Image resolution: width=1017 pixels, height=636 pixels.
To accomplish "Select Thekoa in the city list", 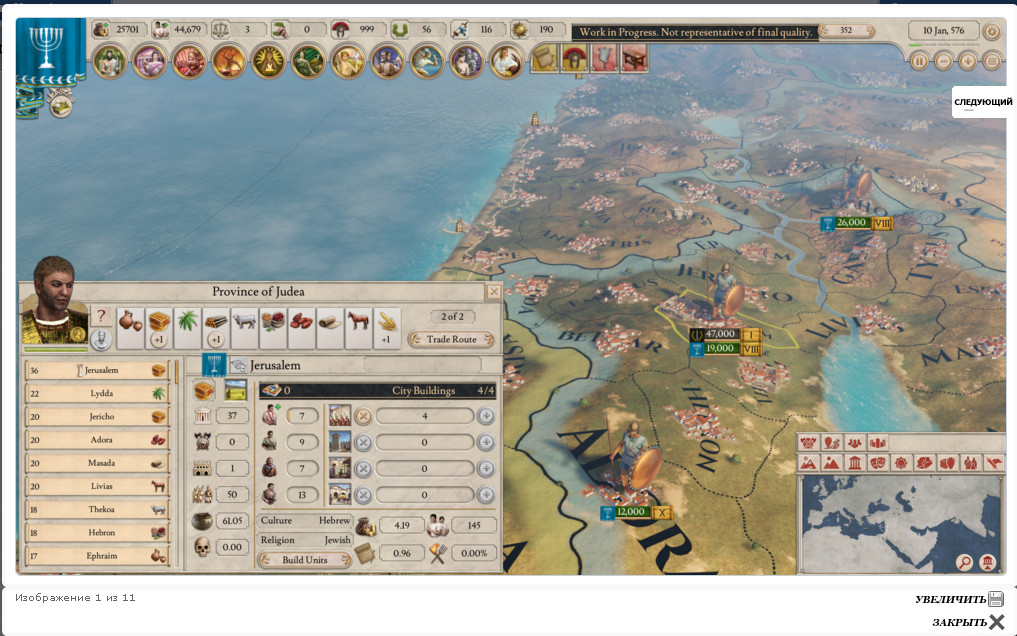I will pyautogui.click(x=98, y=510).
